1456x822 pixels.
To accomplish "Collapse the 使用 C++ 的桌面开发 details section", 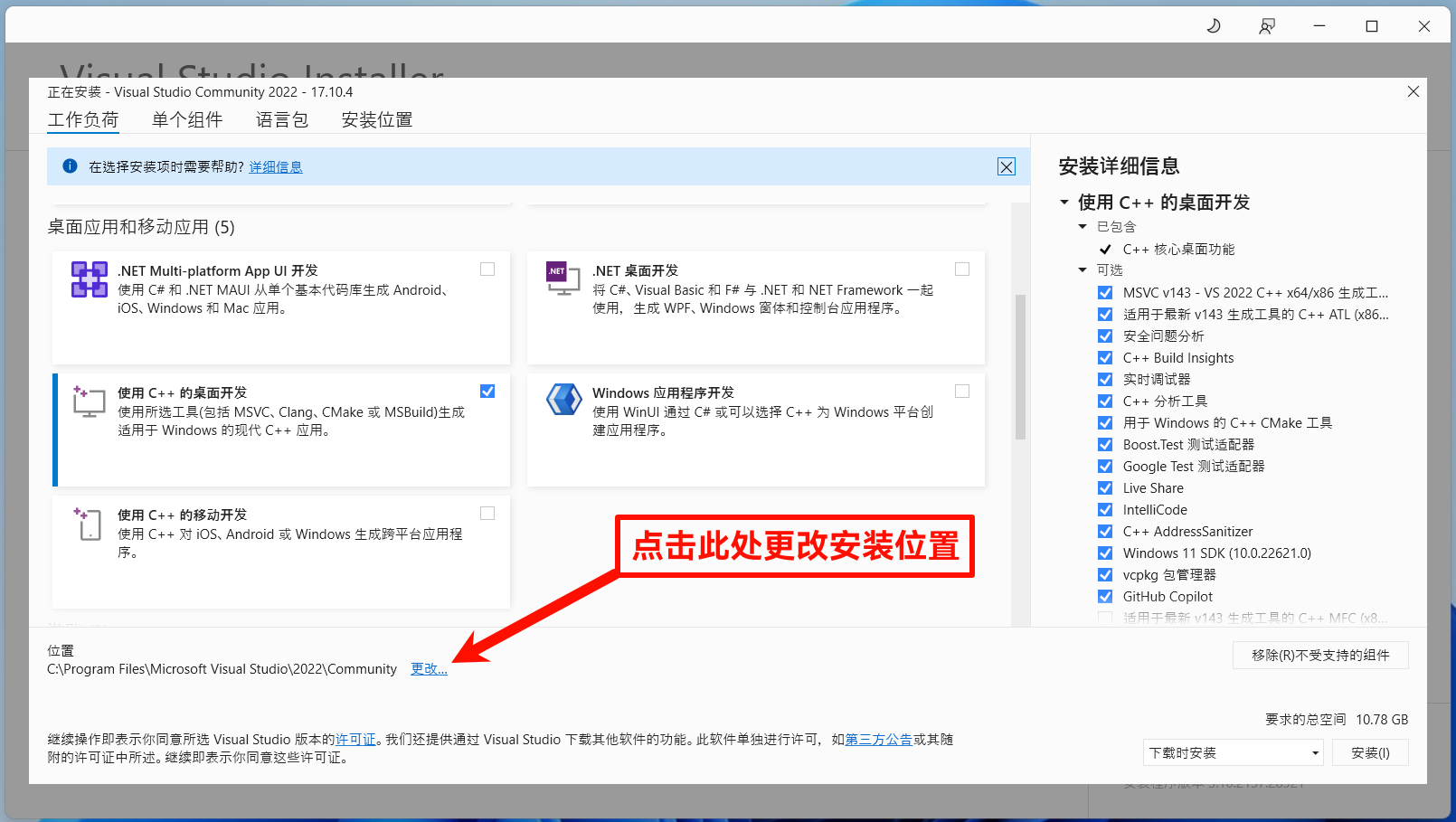I will click(x=1064, y=203).
